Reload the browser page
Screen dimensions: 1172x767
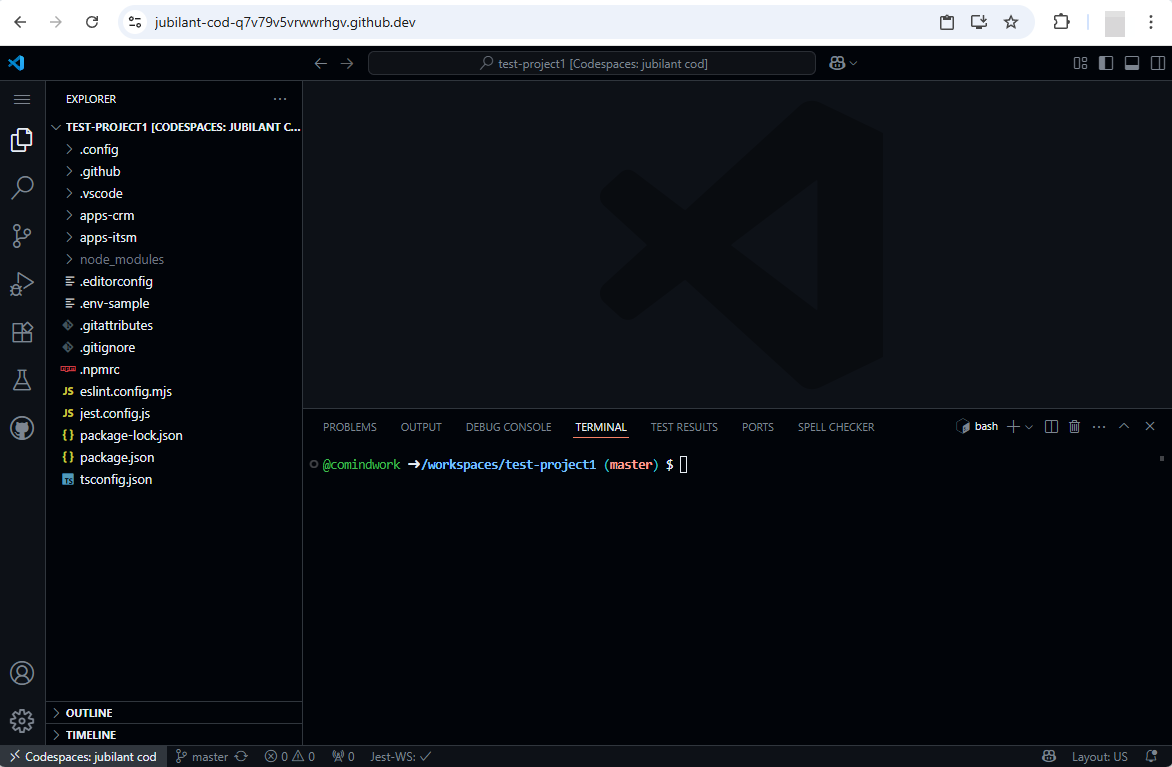(x=92, y=22)
